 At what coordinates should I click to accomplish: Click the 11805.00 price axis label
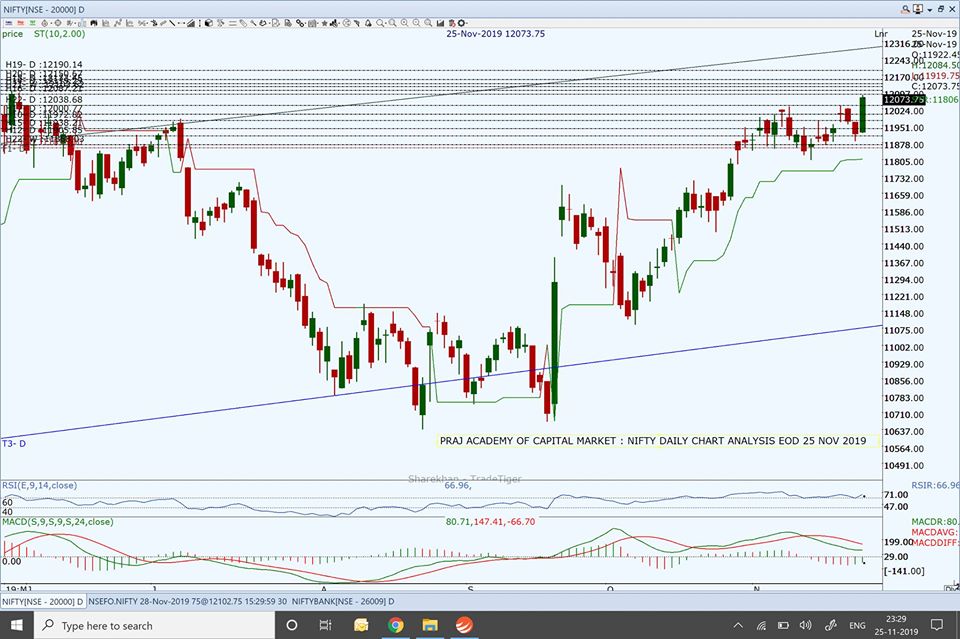904,162
